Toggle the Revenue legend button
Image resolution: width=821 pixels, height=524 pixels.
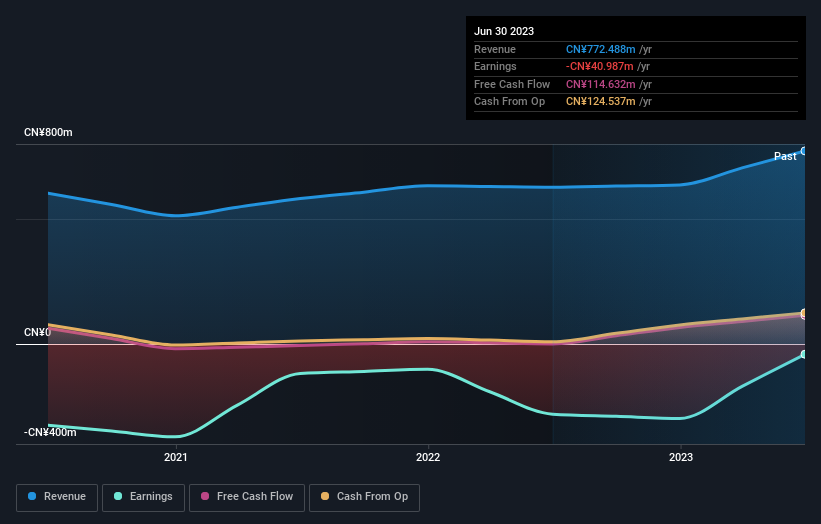click(57, 497)
